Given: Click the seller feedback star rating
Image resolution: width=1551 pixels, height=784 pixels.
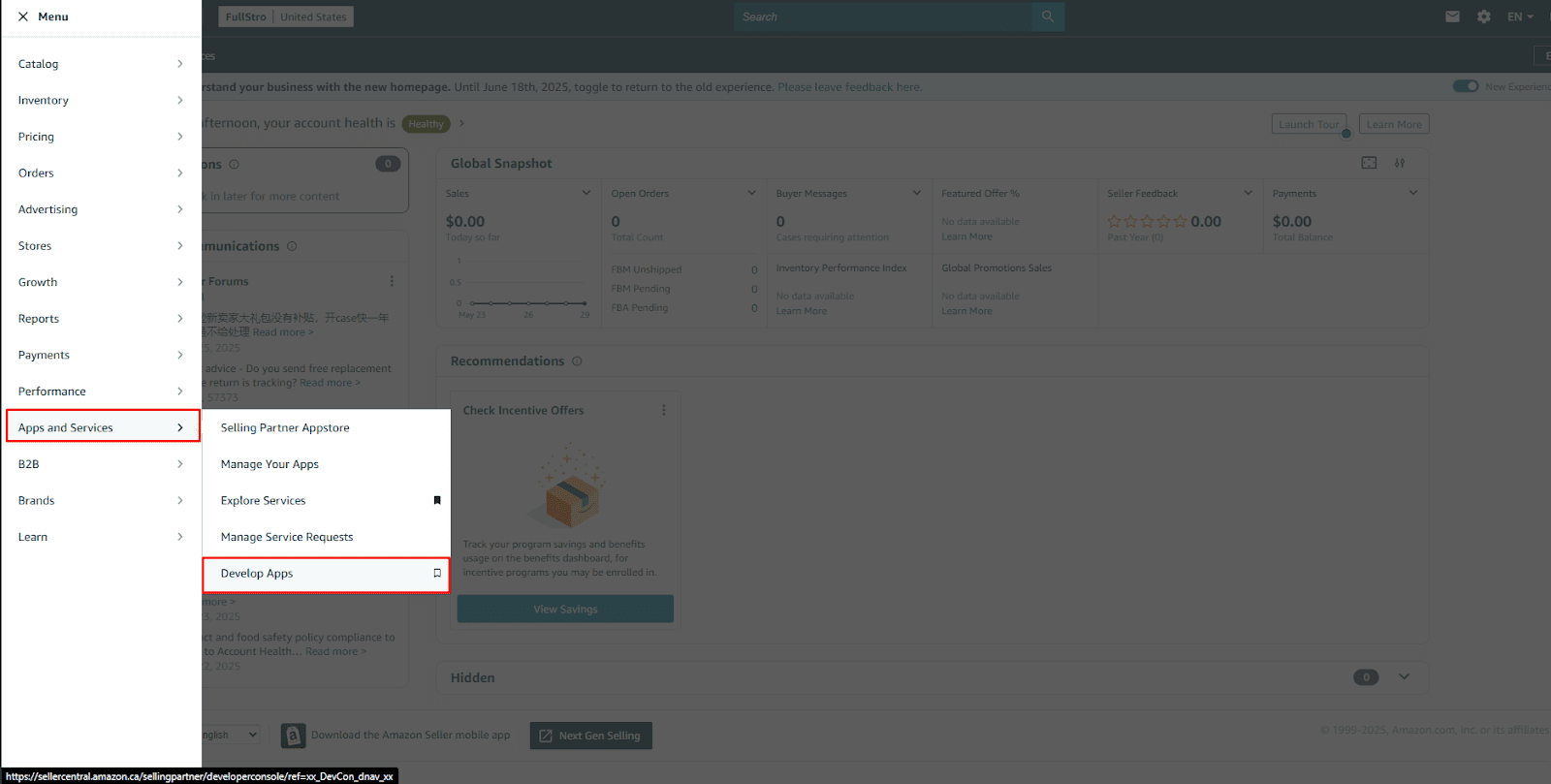Looking at the screenshot, I should click(1147, 221).
